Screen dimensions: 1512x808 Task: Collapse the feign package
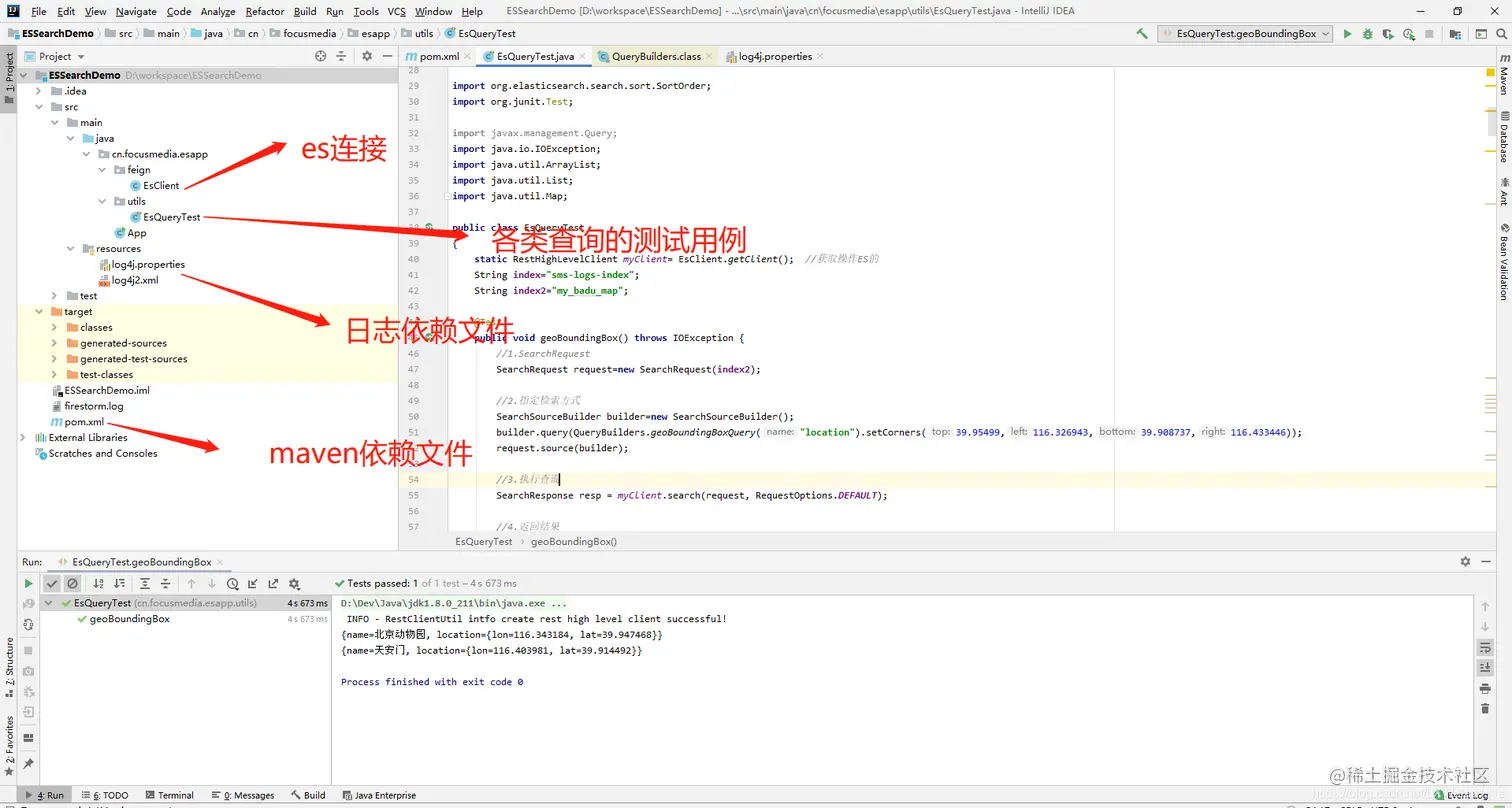(102, 170)
